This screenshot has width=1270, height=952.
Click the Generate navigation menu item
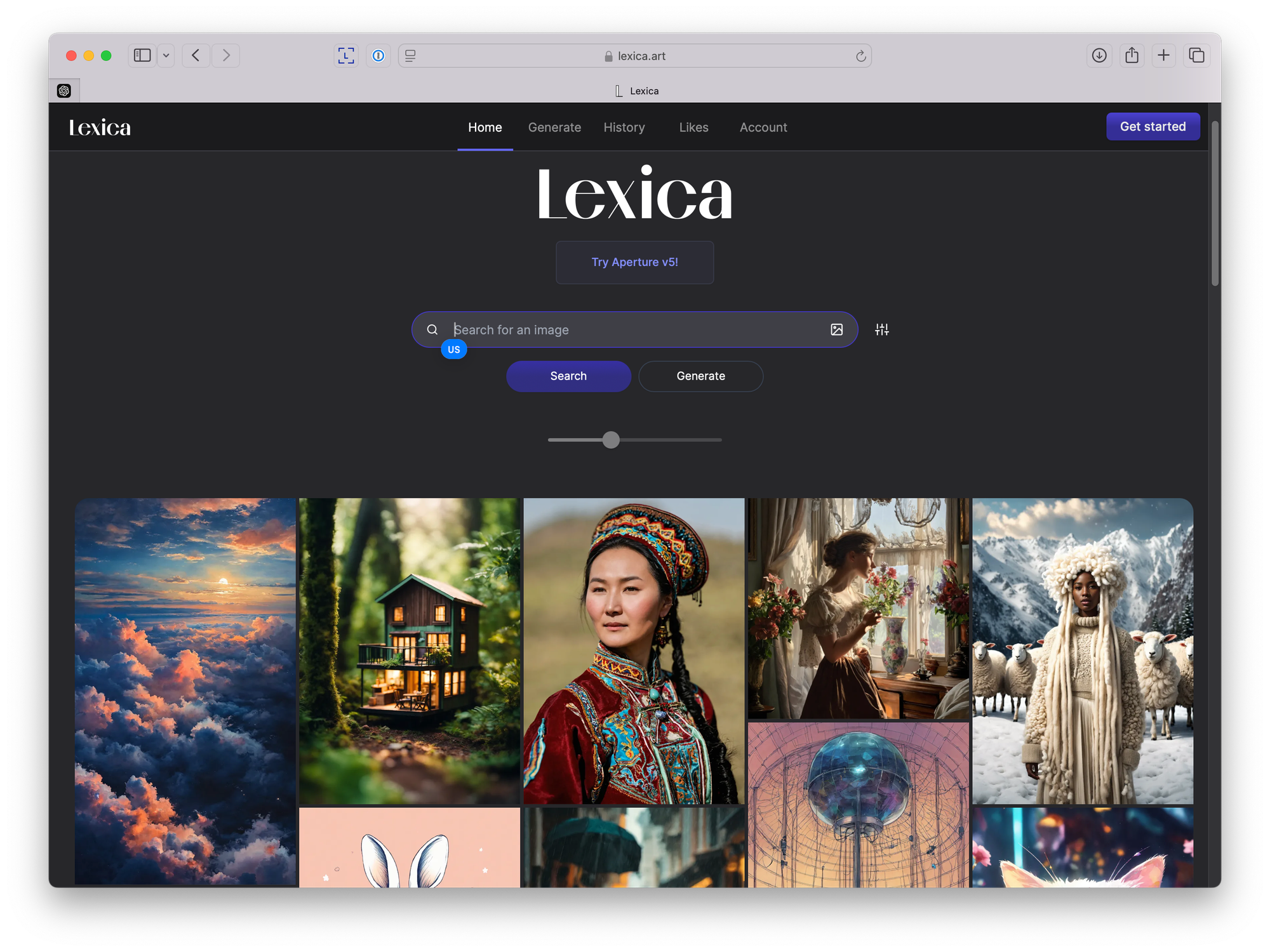554,127
